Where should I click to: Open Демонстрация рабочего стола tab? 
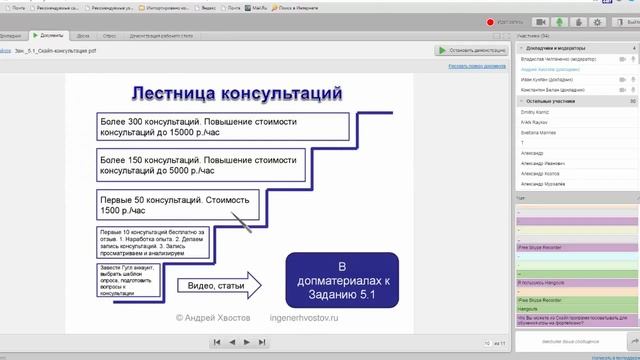point(161,36)
